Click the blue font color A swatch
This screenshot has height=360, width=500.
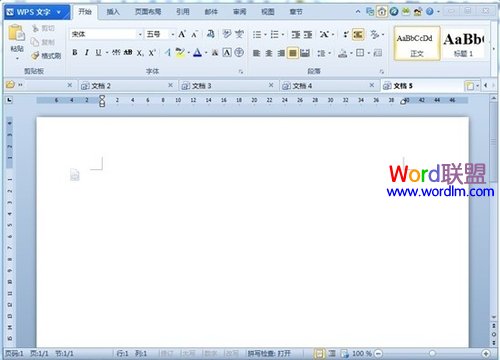(197, 53)
